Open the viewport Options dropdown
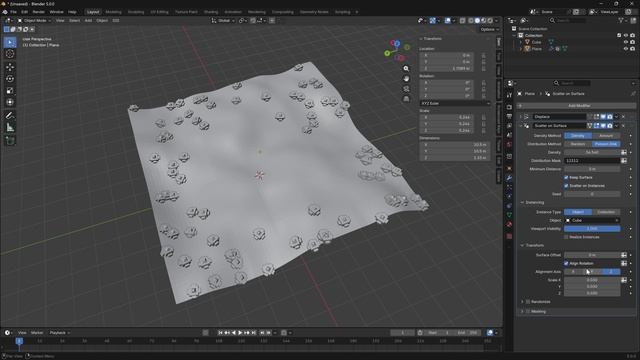 [x=489, y=29]
